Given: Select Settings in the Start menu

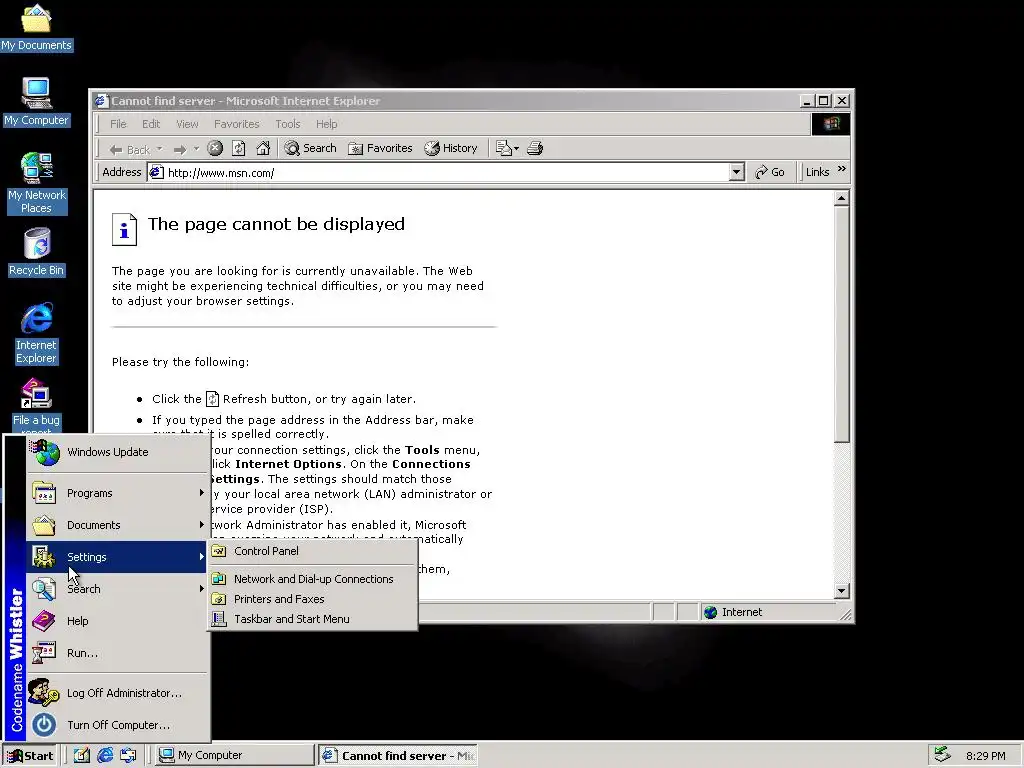Looking at the screenshot, I should [x=117, y=557].
